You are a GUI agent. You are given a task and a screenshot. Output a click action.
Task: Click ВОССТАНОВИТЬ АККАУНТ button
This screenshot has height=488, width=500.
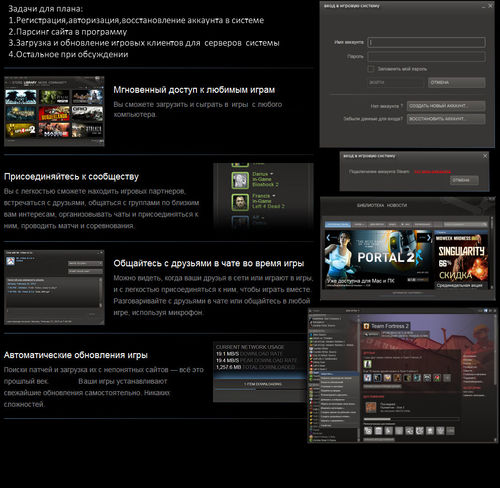click(x=446, y=119)
